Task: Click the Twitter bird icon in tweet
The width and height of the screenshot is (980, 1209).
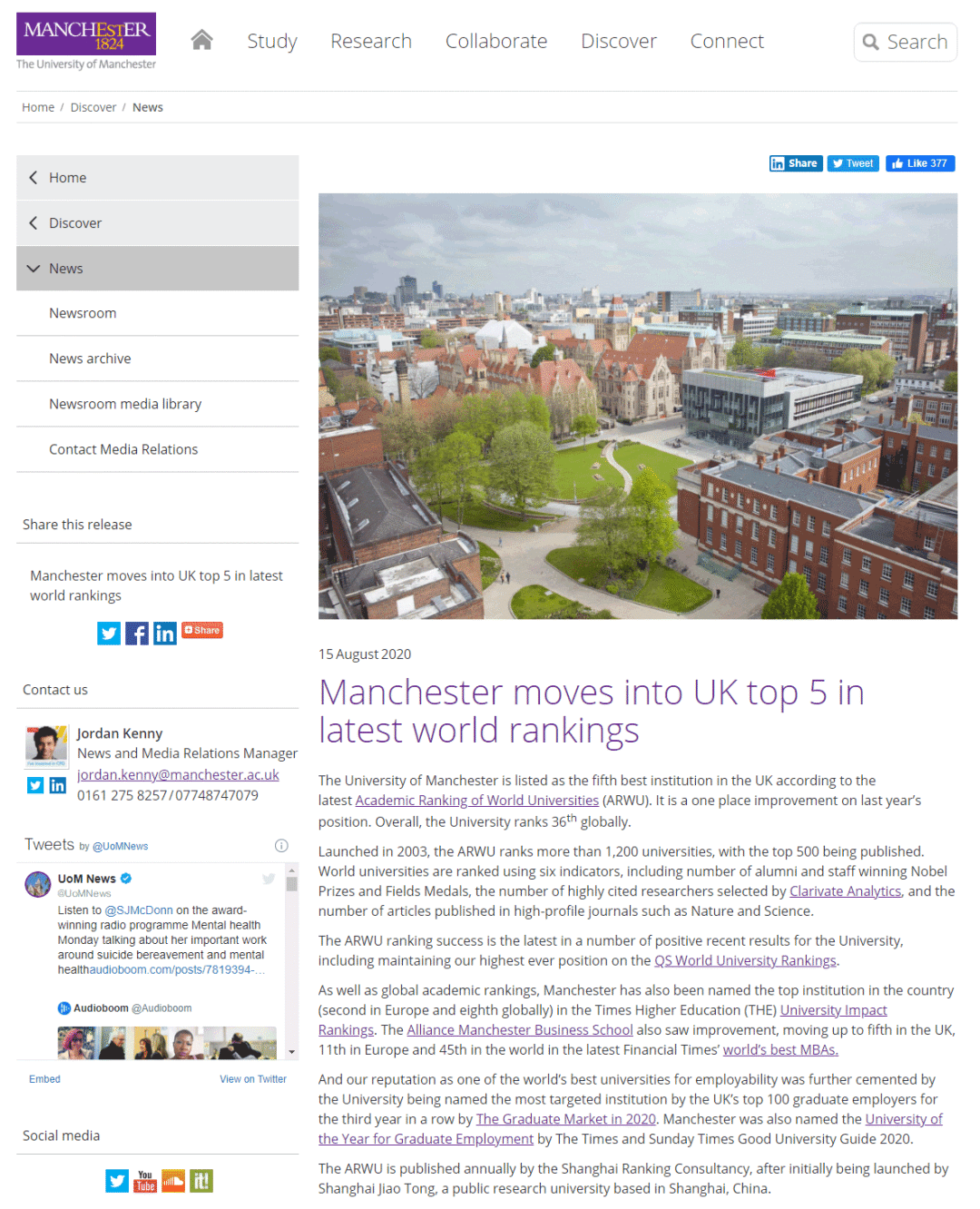Action: pyautogui.click(x=269, y=879)
